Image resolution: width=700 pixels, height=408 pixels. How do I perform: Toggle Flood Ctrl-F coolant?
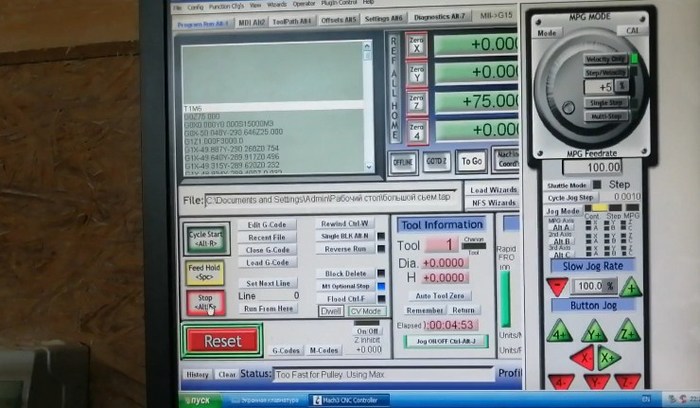[345, 299]
